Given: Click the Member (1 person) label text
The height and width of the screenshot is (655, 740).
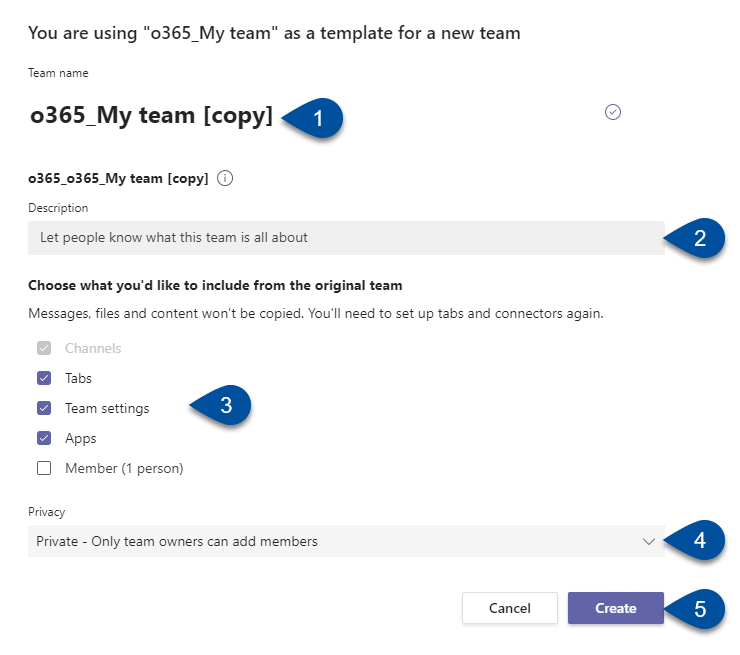Looking at the screenshot, I should (x=124, y=468).
